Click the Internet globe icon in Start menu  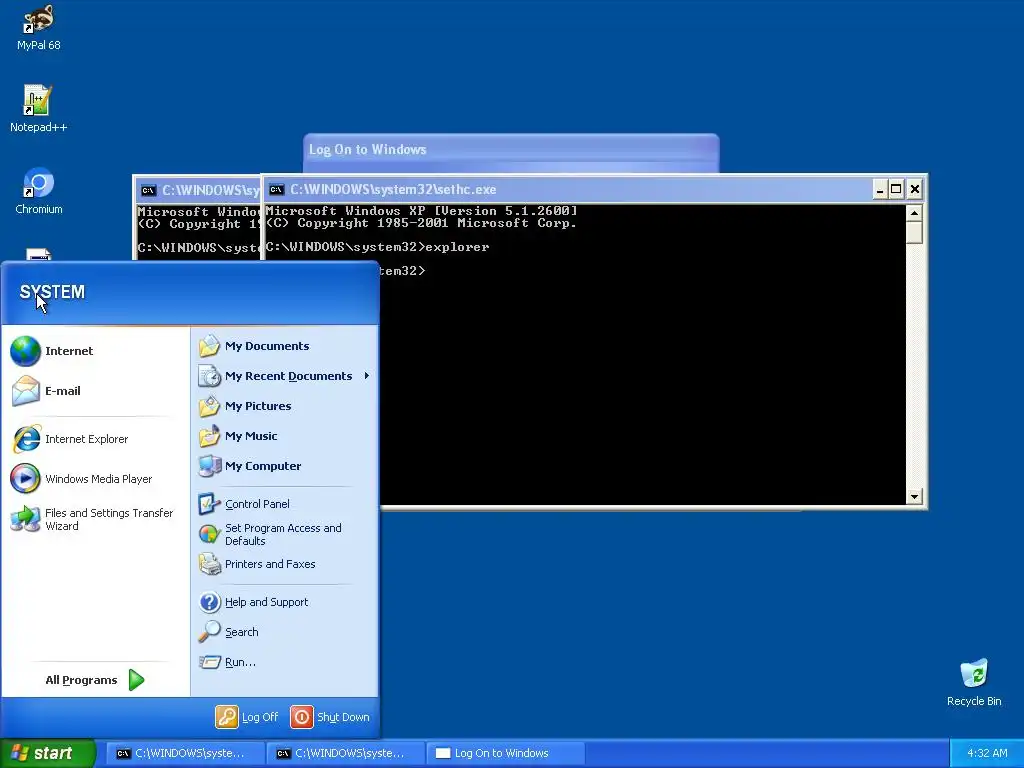pyautogui.click(x=25, y=351)
